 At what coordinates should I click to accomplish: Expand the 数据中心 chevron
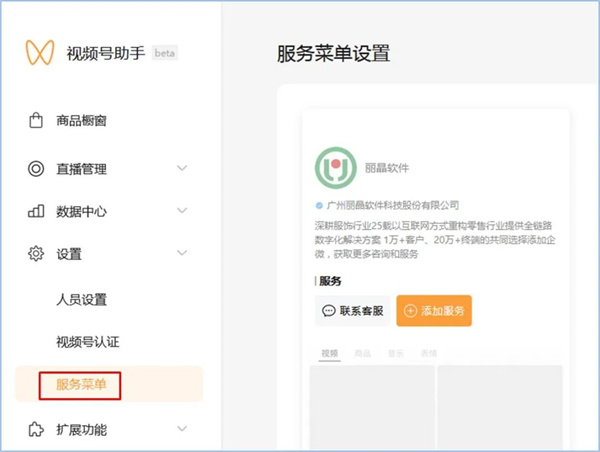point(182,210)
